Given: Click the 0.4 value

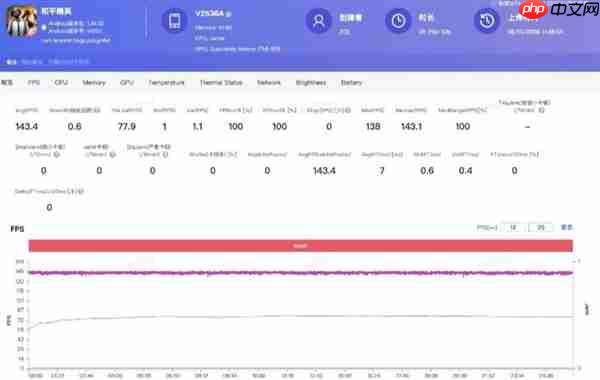Looking at the screenshot, I should pos(465,171).
